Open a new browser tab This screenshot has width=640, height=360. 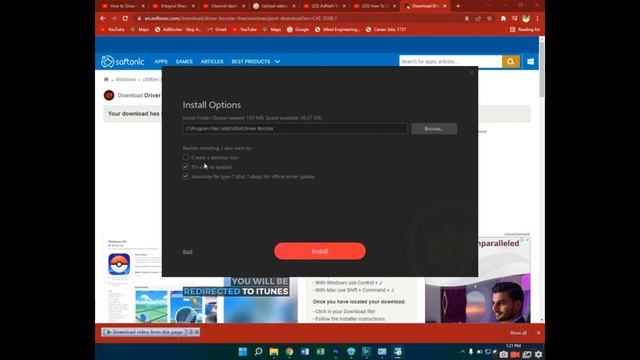click(x=458, y=6)
